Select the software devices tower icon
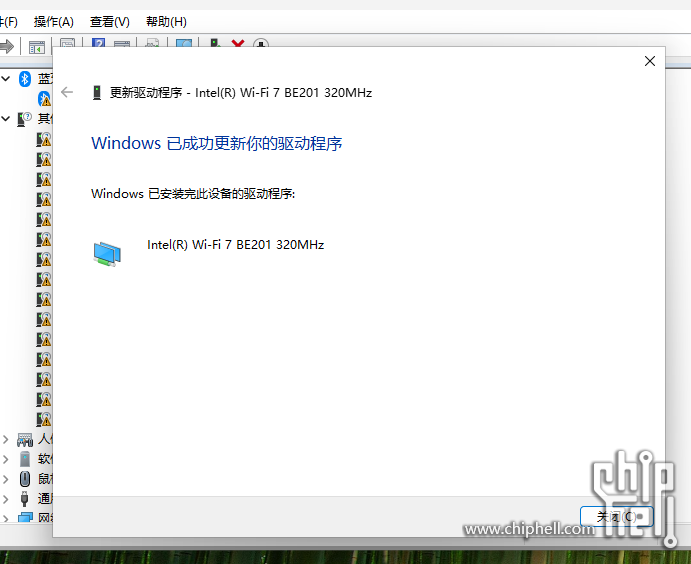691x564 pixels. (25, 459)
